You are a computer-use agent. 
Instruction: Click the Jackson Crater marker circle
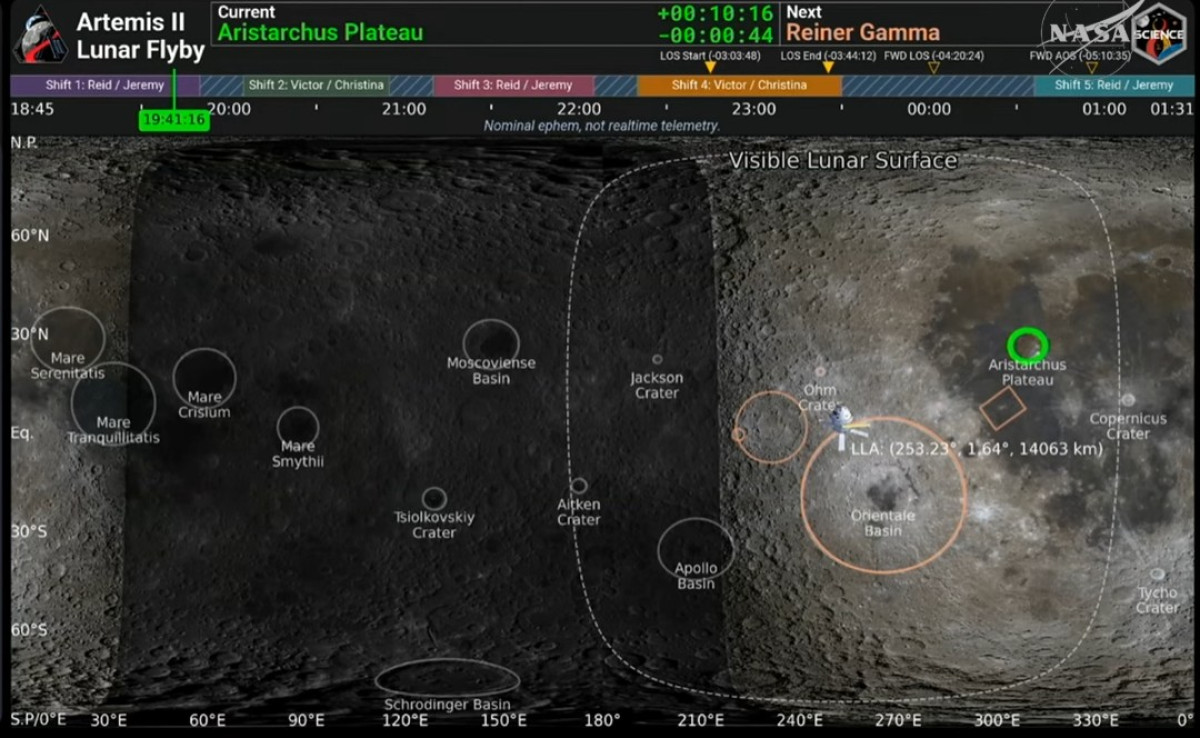(x=657, y=359)
